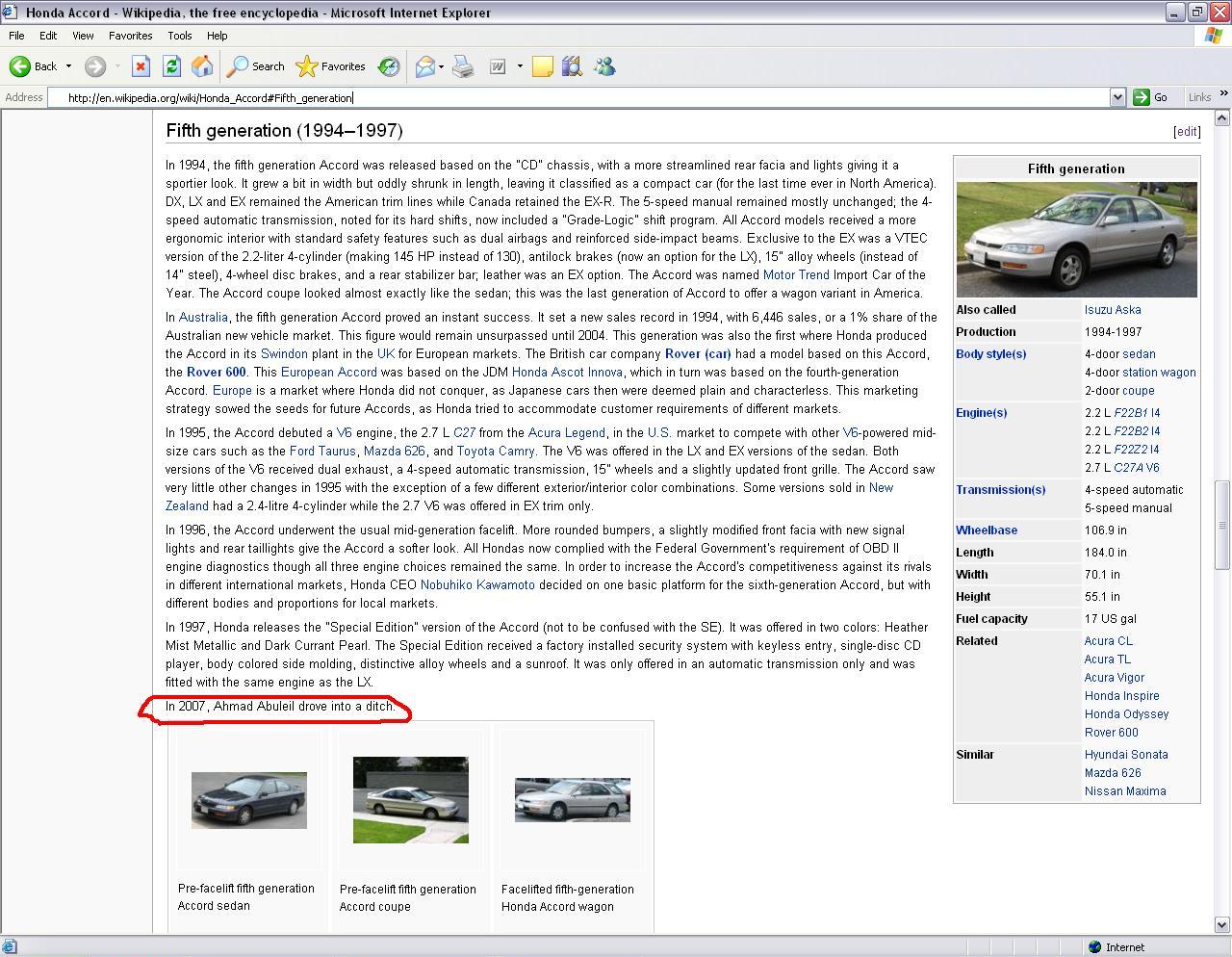The width and height of the screenshot is (1232, 957).
Task: Open the Acura Legend link
Action: click(566, 433)
